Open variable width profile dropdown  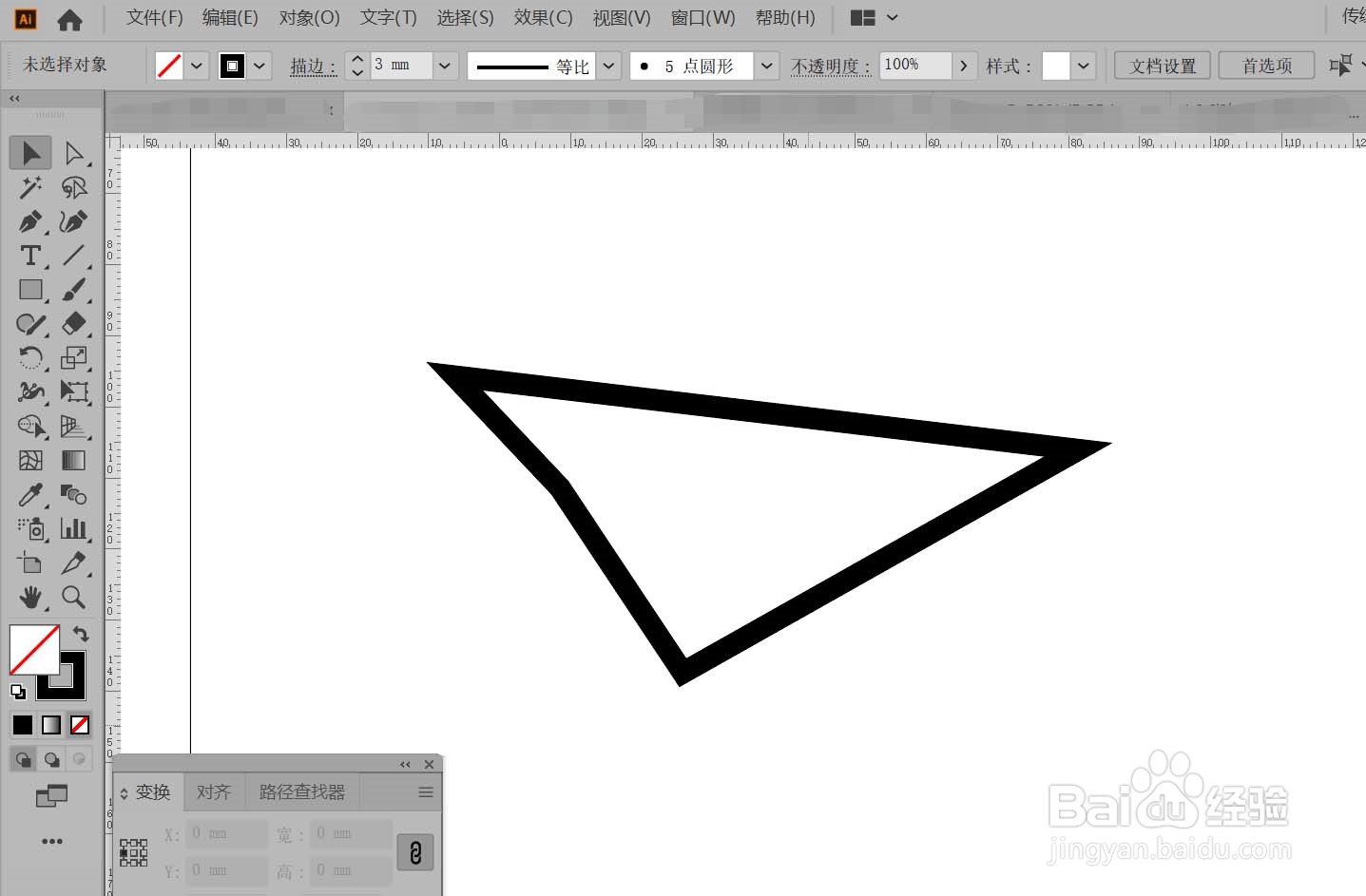coord(609,66)
